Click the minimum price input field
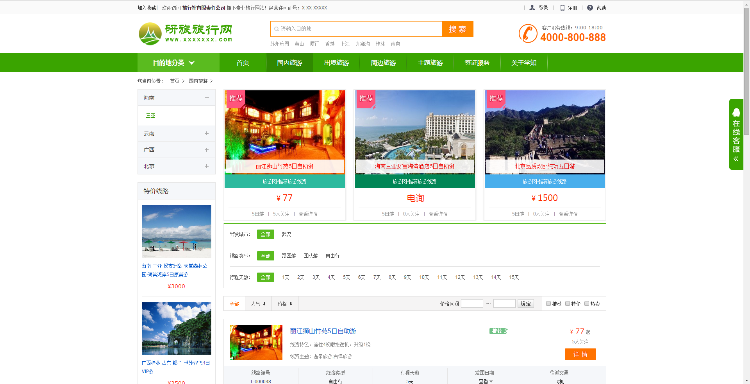 pyautogui.click(x=472, y=303)
